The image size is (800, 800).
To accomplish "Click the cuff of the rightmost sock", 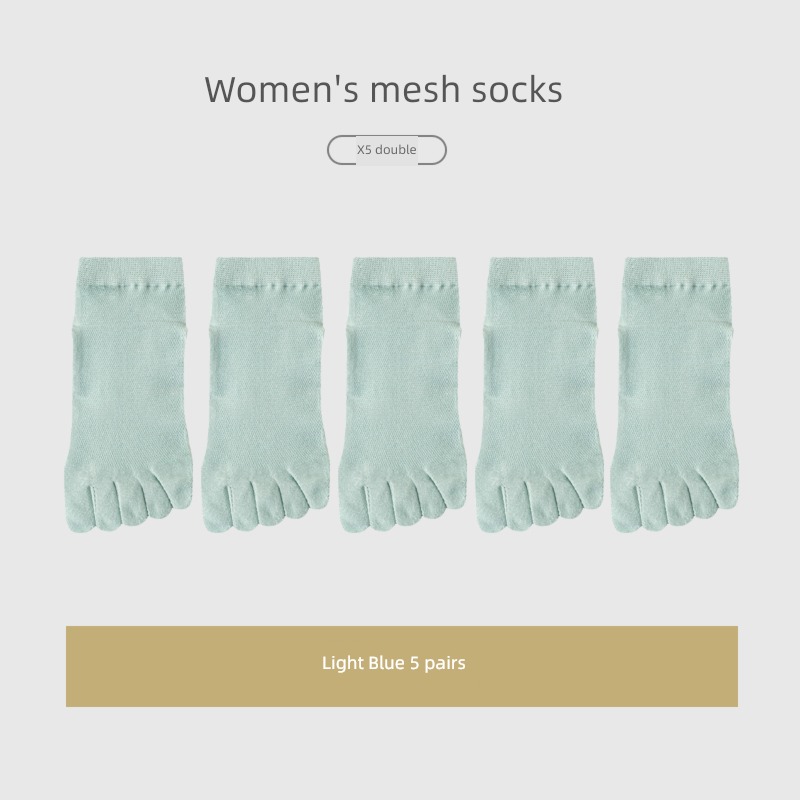I will tap(677, 271).
